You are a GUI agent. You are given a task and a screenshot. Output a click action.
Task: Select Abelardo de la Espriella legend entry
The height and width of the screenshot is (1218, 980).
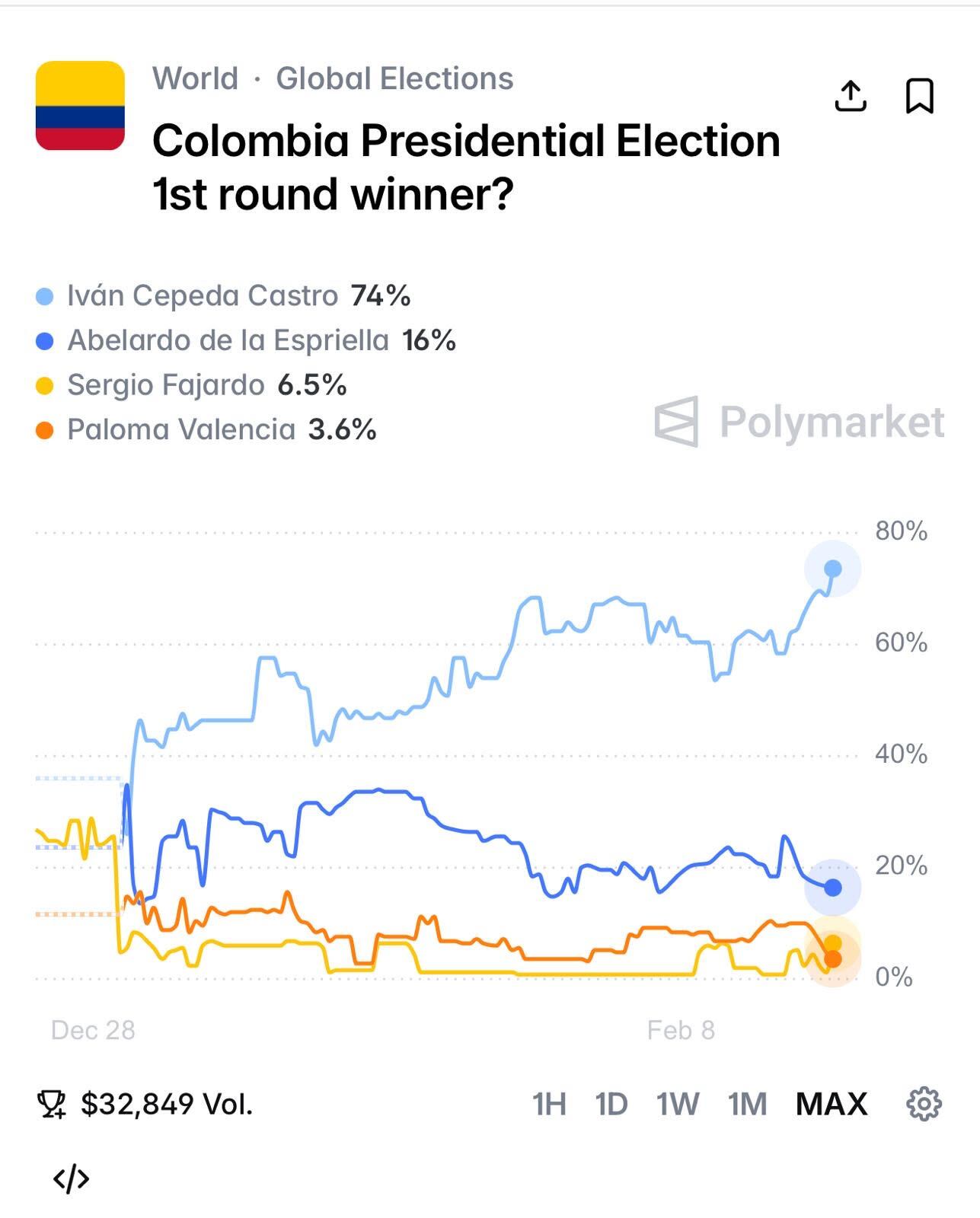click(x=228, y=340)
